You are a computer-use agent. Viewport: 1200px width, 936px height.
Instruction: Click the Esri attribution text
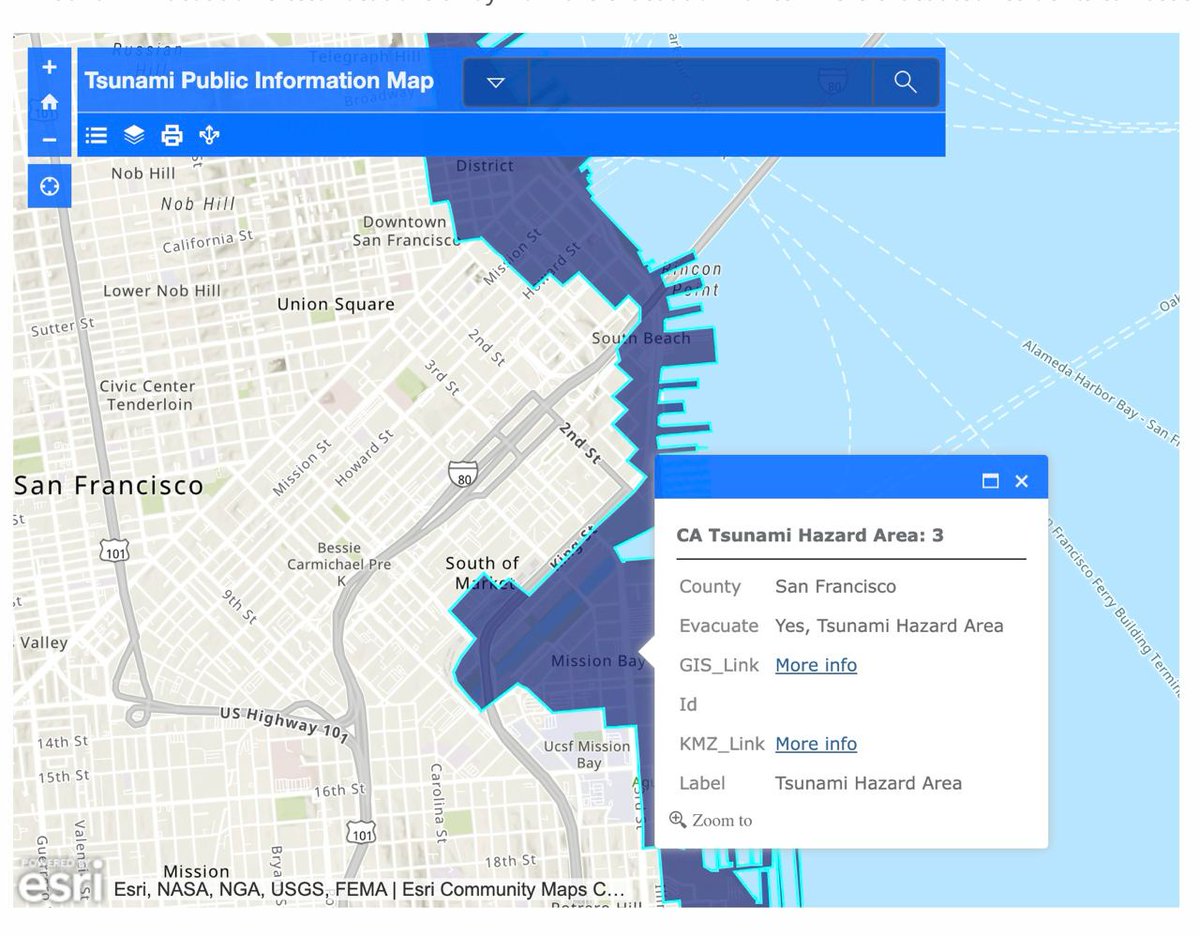(x=369, y=889)
